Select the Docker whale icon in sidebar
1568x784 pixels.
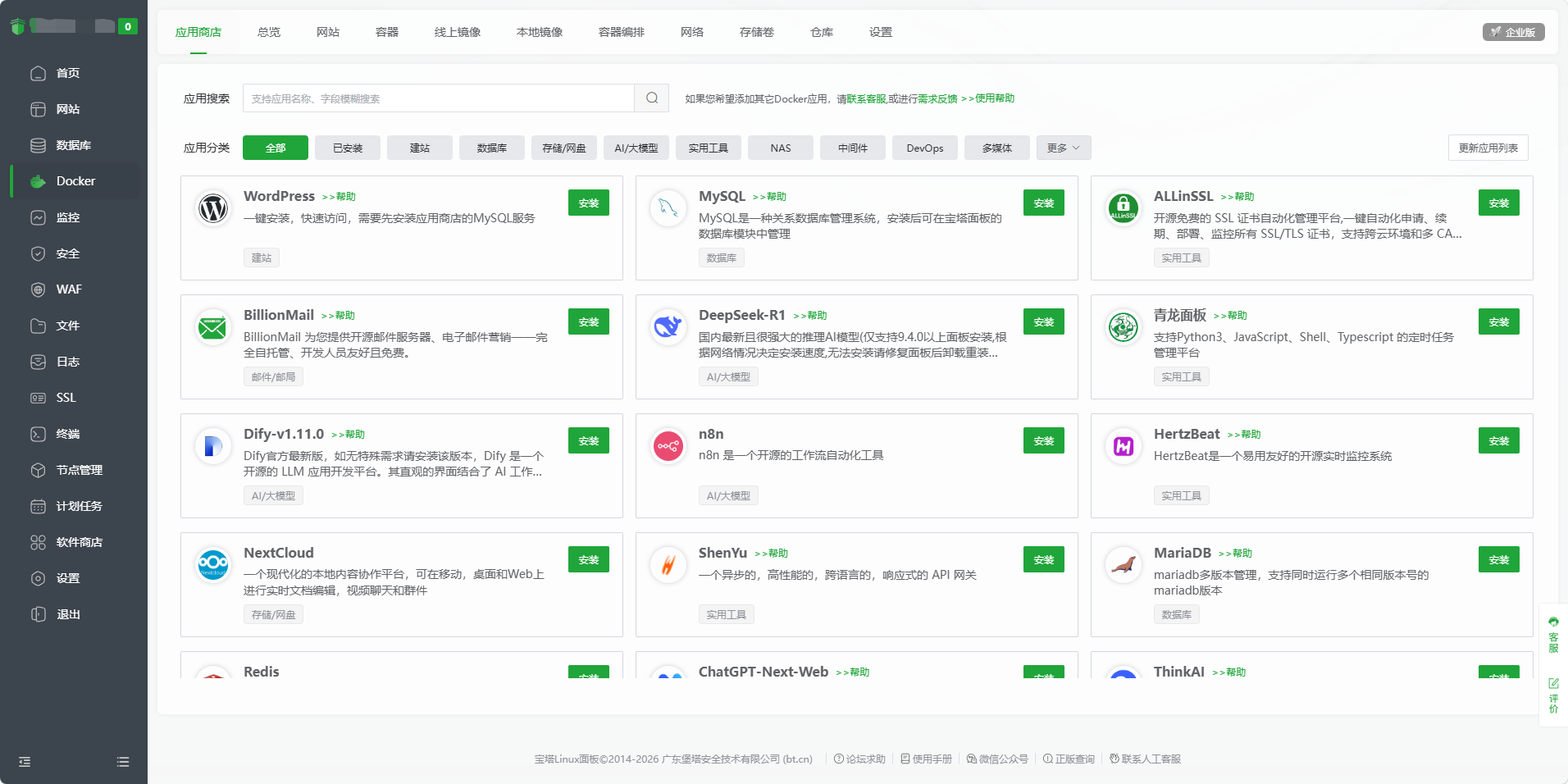pyautogui.click(x=38, y=181)
